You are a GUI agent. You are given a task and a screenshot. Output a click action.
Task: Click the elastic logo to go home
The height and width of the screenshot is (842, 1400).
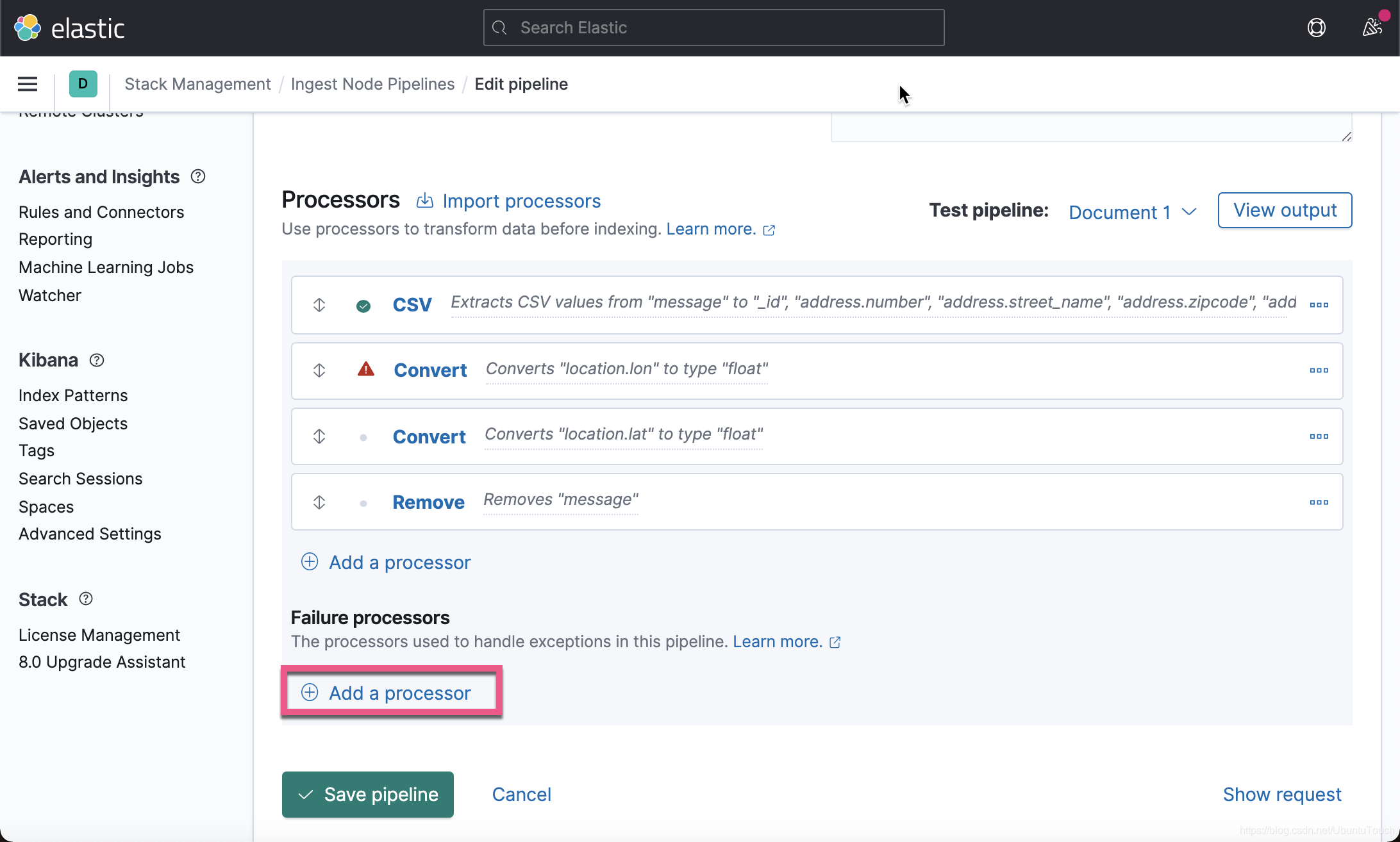(x=71, y=27)
